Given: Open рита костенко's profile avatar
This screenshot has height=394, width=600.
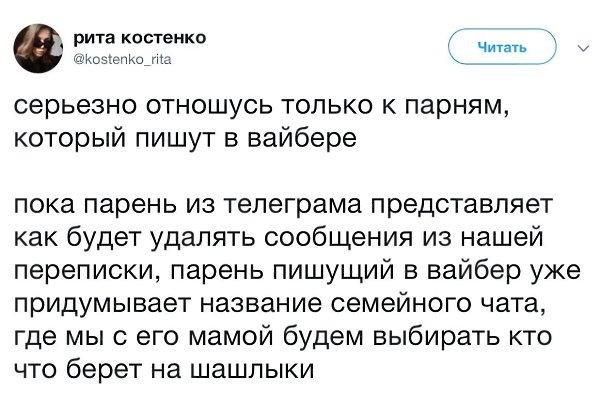Looking at the screenshot, I should click(x=38, y=48).
